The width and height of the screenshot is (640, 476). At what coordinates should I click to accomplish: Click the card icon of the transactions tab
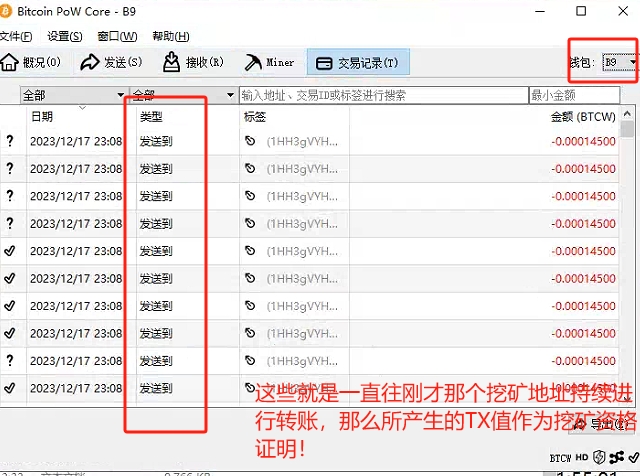coord(324,63)
